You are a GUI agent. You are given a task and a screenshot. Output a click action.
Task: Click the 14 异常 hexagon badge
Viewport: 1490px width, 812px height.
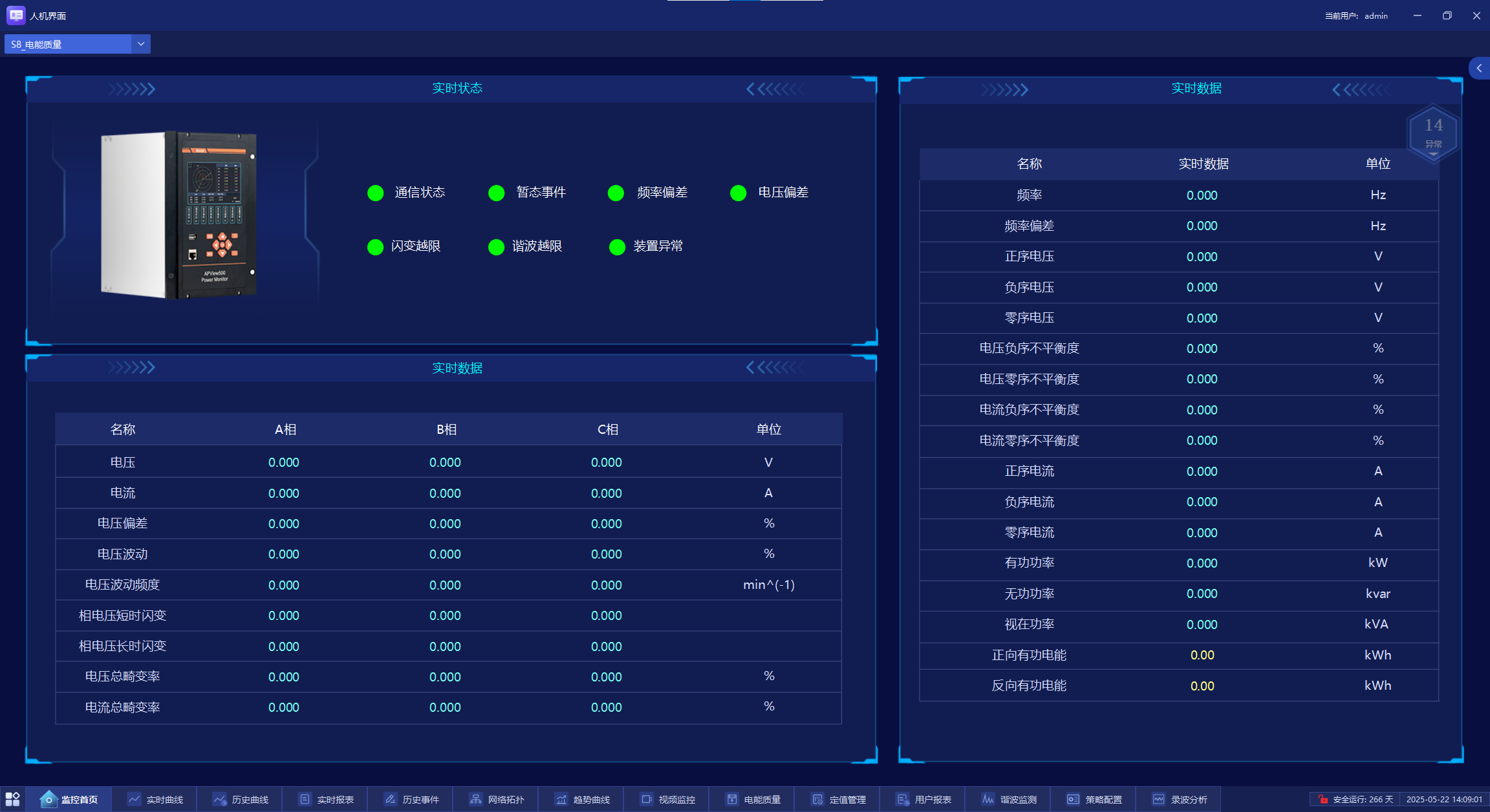point(1433,132)
